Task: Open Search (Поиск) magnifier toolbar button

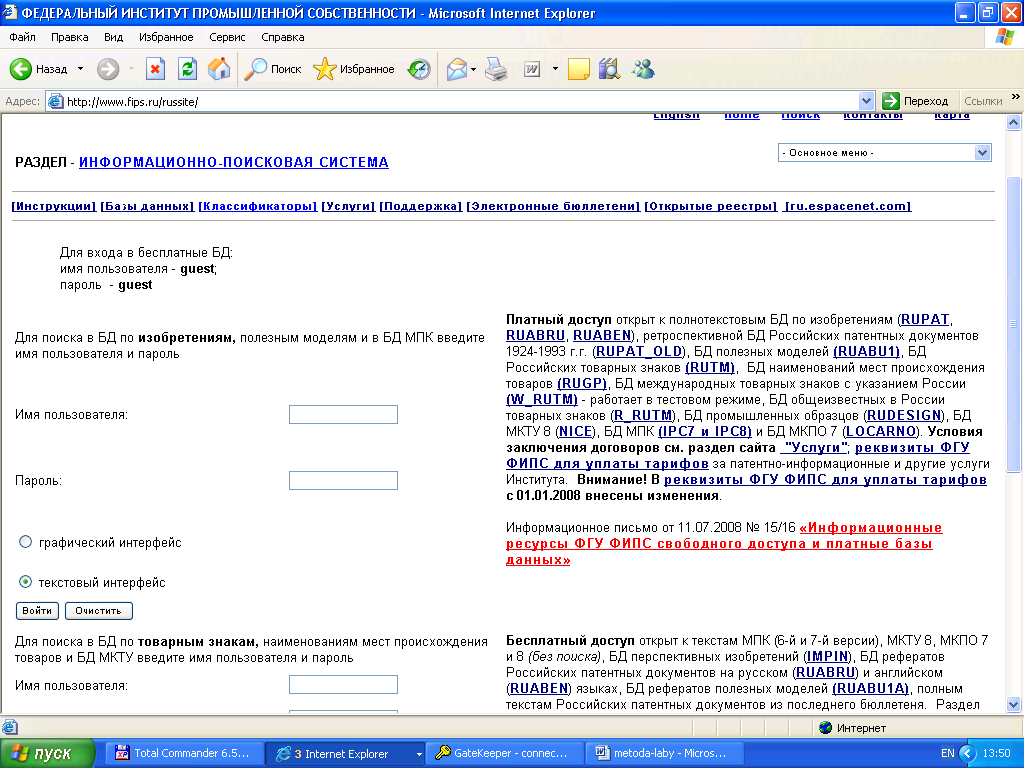Action: 272,69
